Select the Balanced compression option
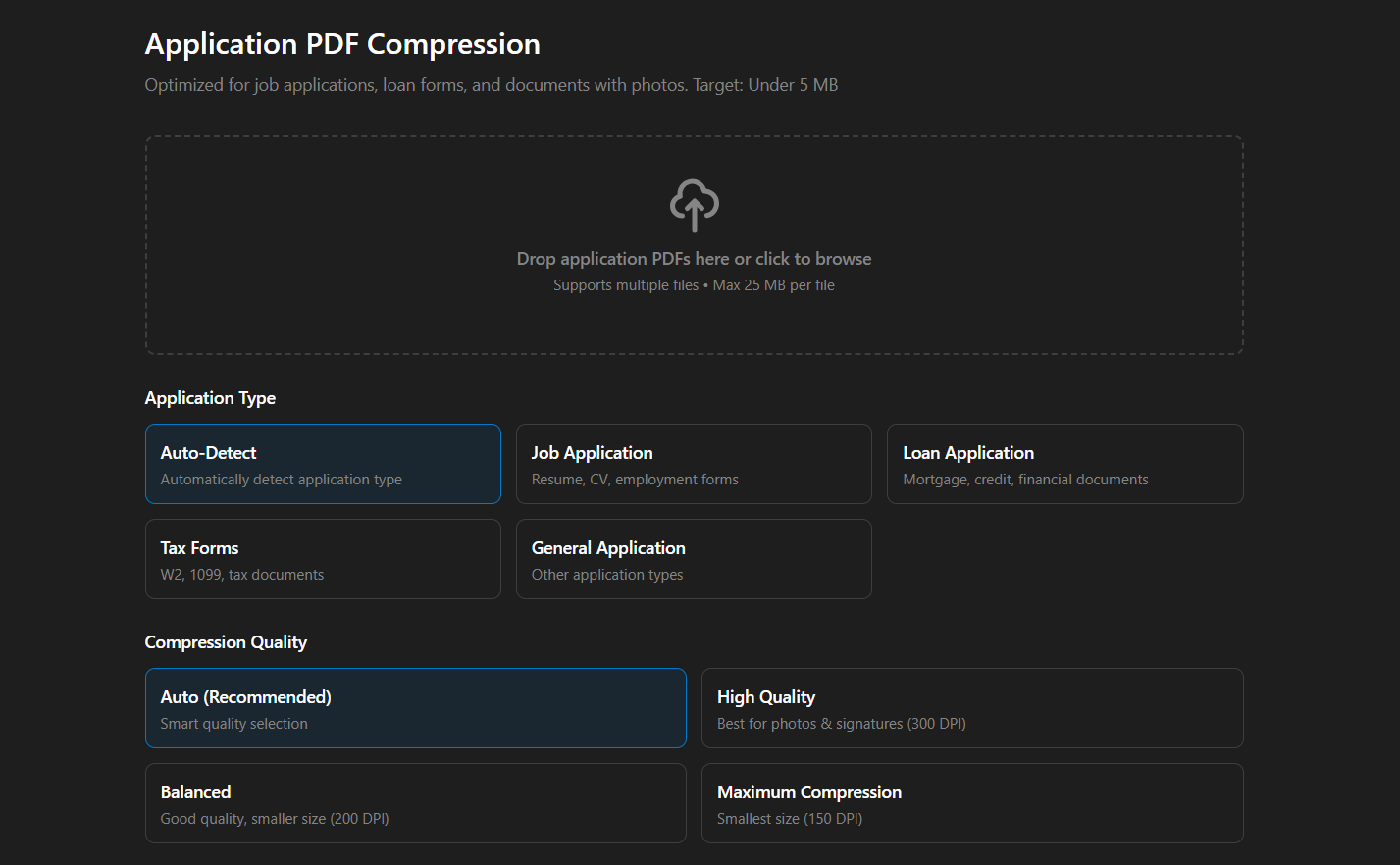Viewport: 1400px width, 865px height. [x=415, y=803]
